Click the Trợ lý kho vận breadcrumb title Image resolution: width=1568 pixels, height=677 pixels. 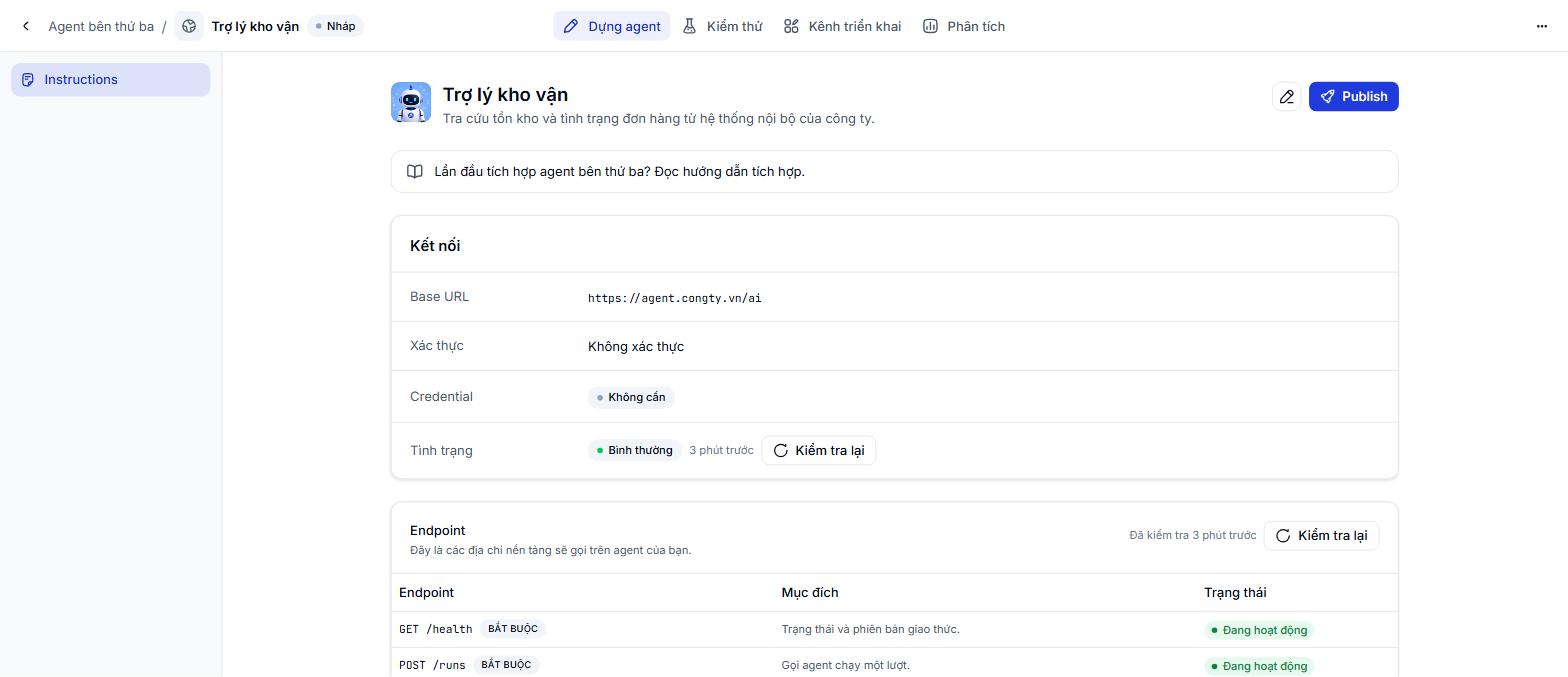point(255,26)
